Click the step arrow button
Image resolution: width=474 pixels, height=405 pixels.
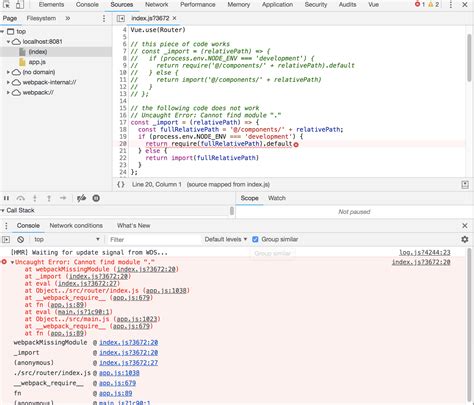pos(63,198)
